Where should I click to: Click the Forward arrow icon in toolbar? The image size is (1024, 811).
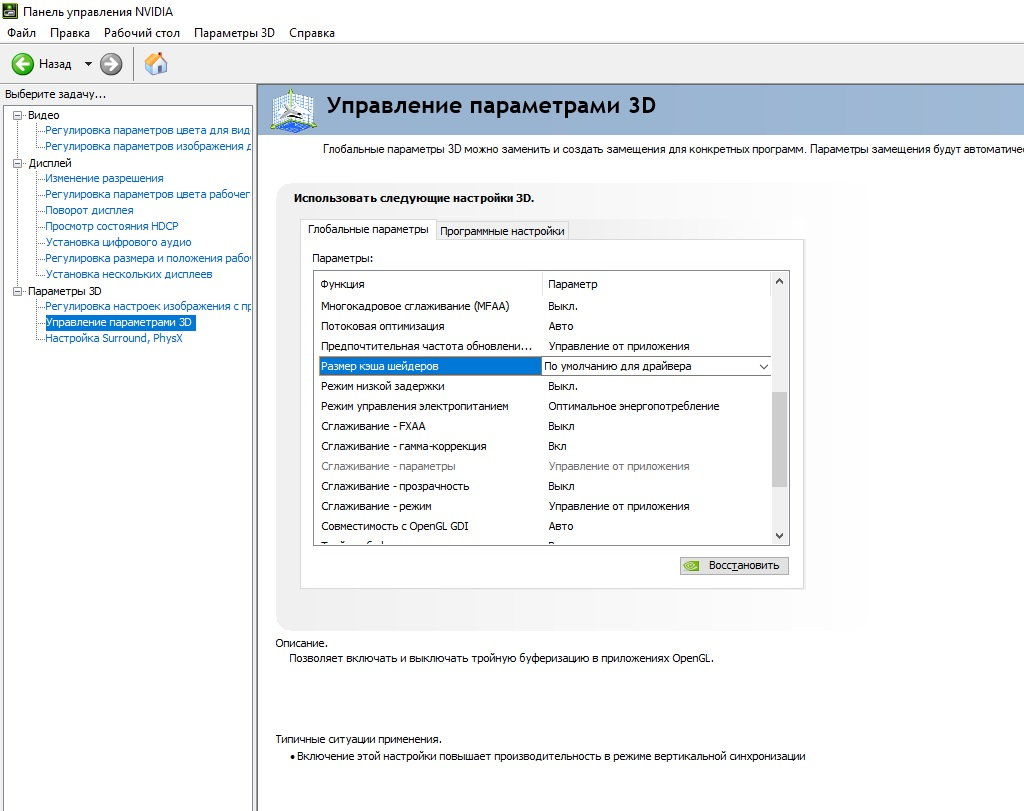click(x=111, y=64)
